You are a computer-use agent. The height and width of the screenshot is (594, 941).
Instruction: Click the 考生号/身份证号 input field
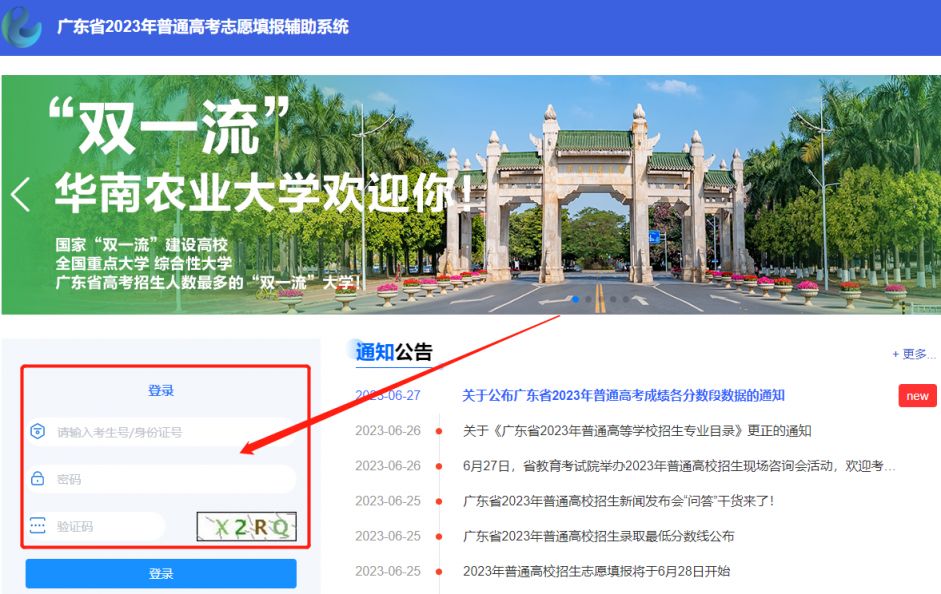pos(161,432)
